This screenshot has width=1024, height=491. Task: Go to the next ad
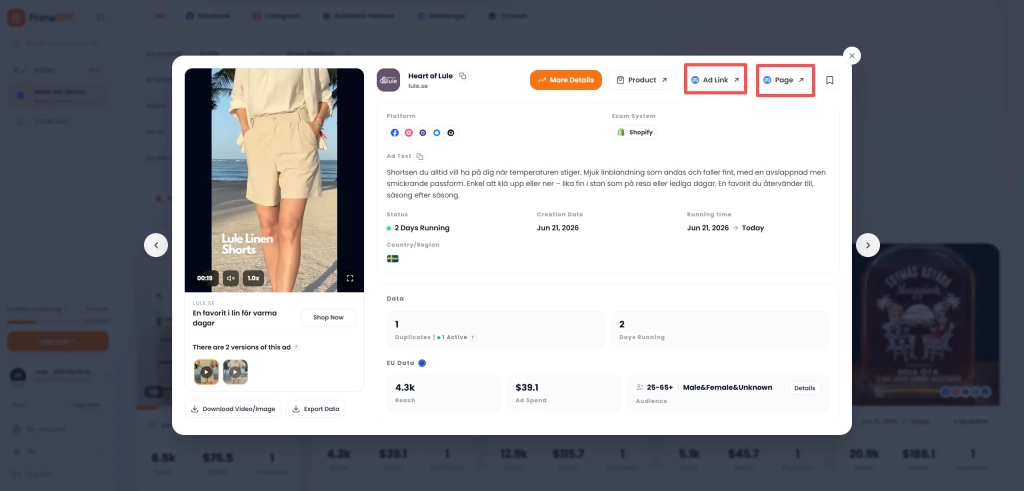click(x=868, y=245)
